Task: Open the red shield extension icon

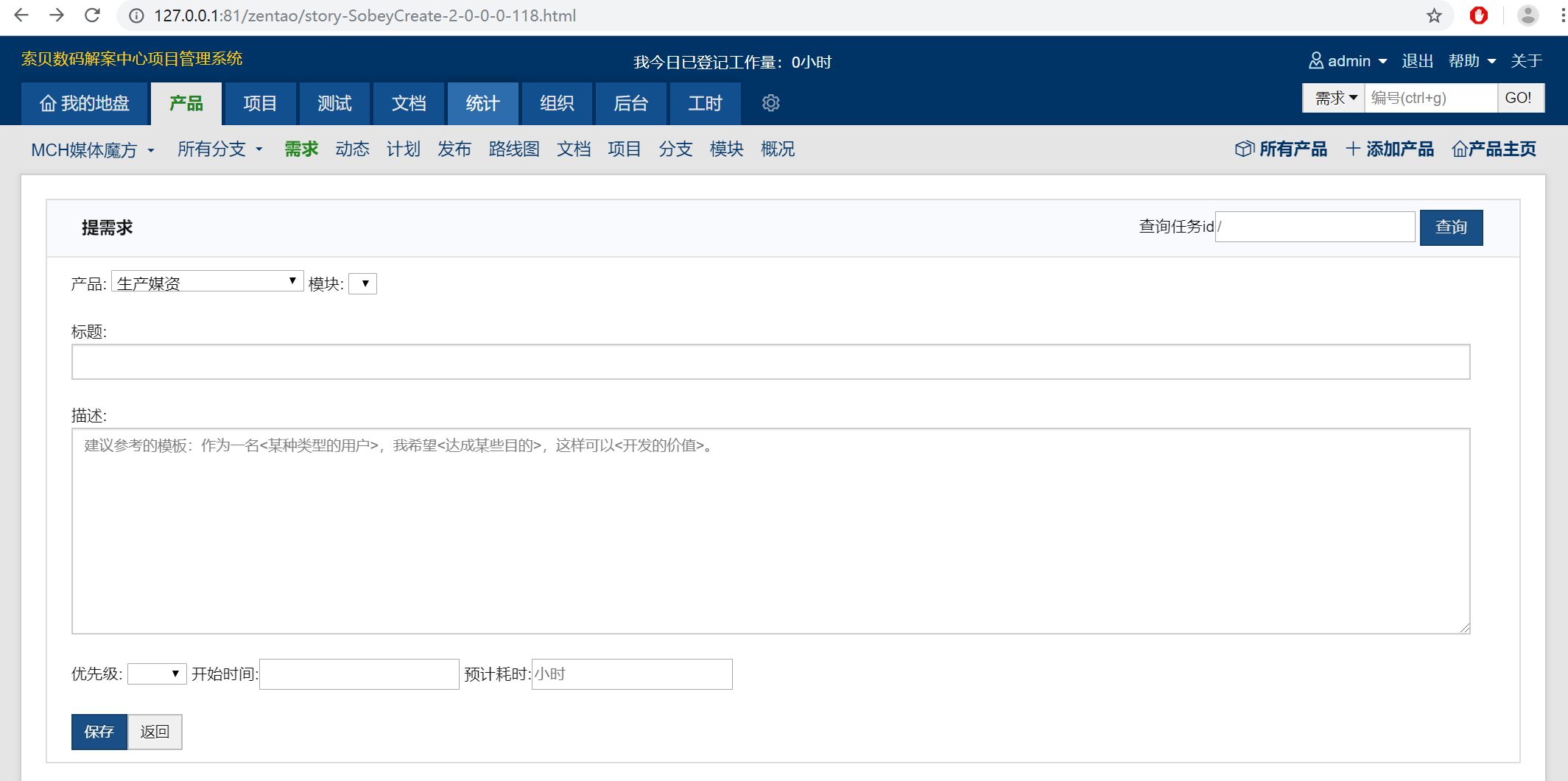Action: (1478, 15)
